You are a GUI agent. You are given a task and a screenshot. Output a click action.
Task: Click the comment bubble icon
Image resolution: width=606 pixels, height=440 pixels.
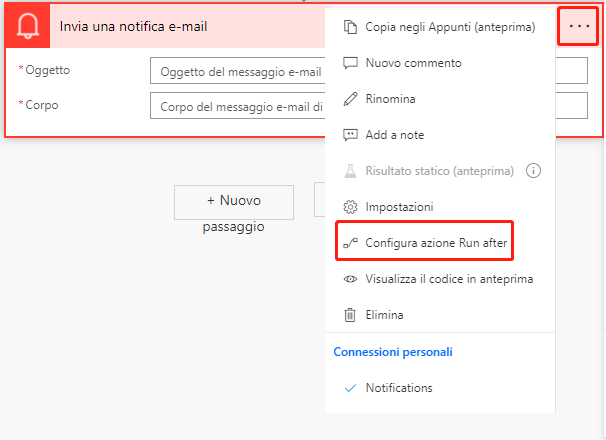coord(350,63)
